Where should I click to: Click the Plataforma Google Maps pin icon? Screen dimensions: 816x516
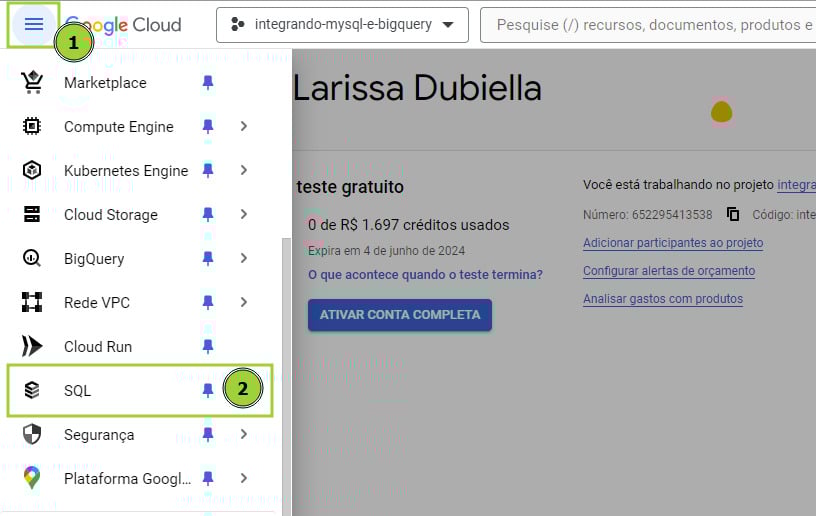(32, 478)
